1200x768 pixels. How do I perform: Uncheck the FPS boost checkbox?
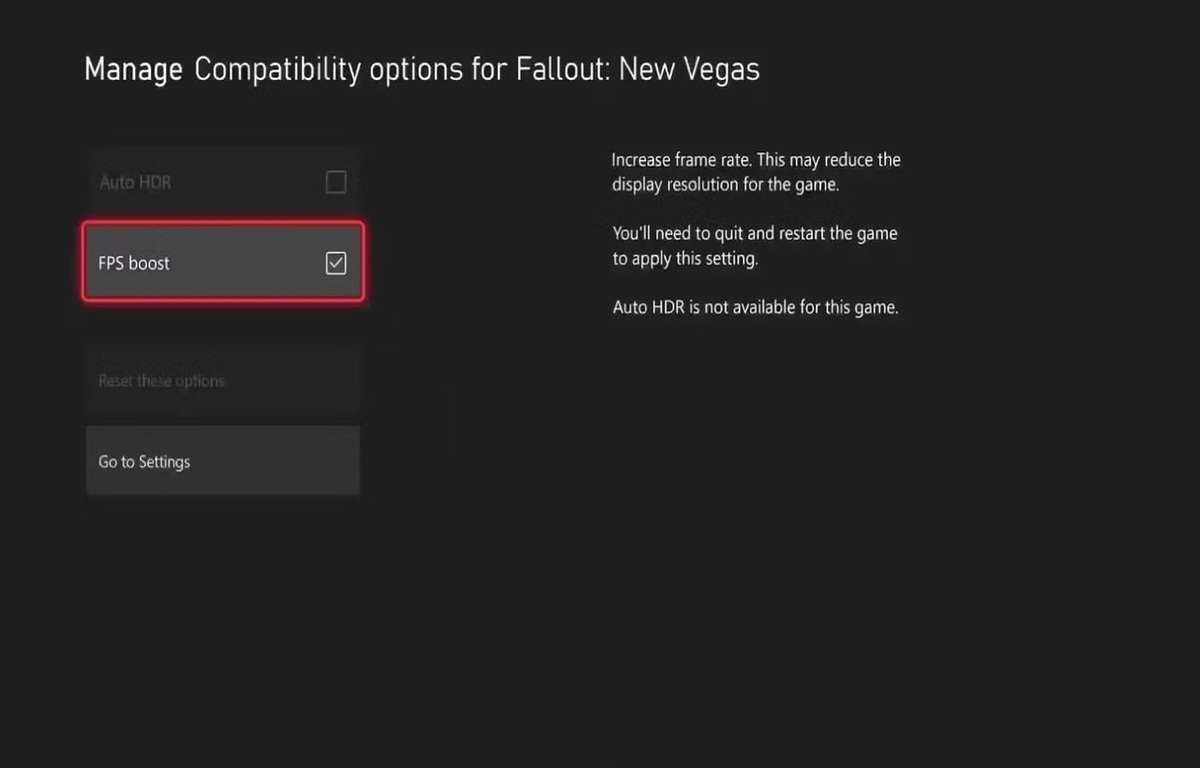336,263
